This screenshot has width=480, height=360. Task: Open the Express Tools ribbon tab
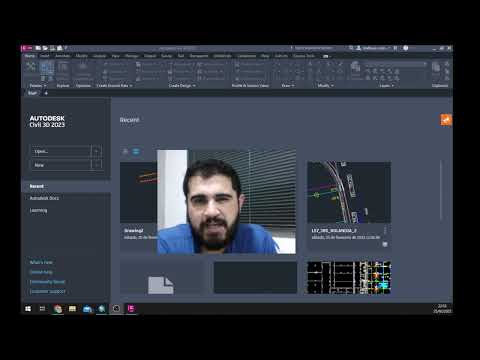click(x=304, y=56)
